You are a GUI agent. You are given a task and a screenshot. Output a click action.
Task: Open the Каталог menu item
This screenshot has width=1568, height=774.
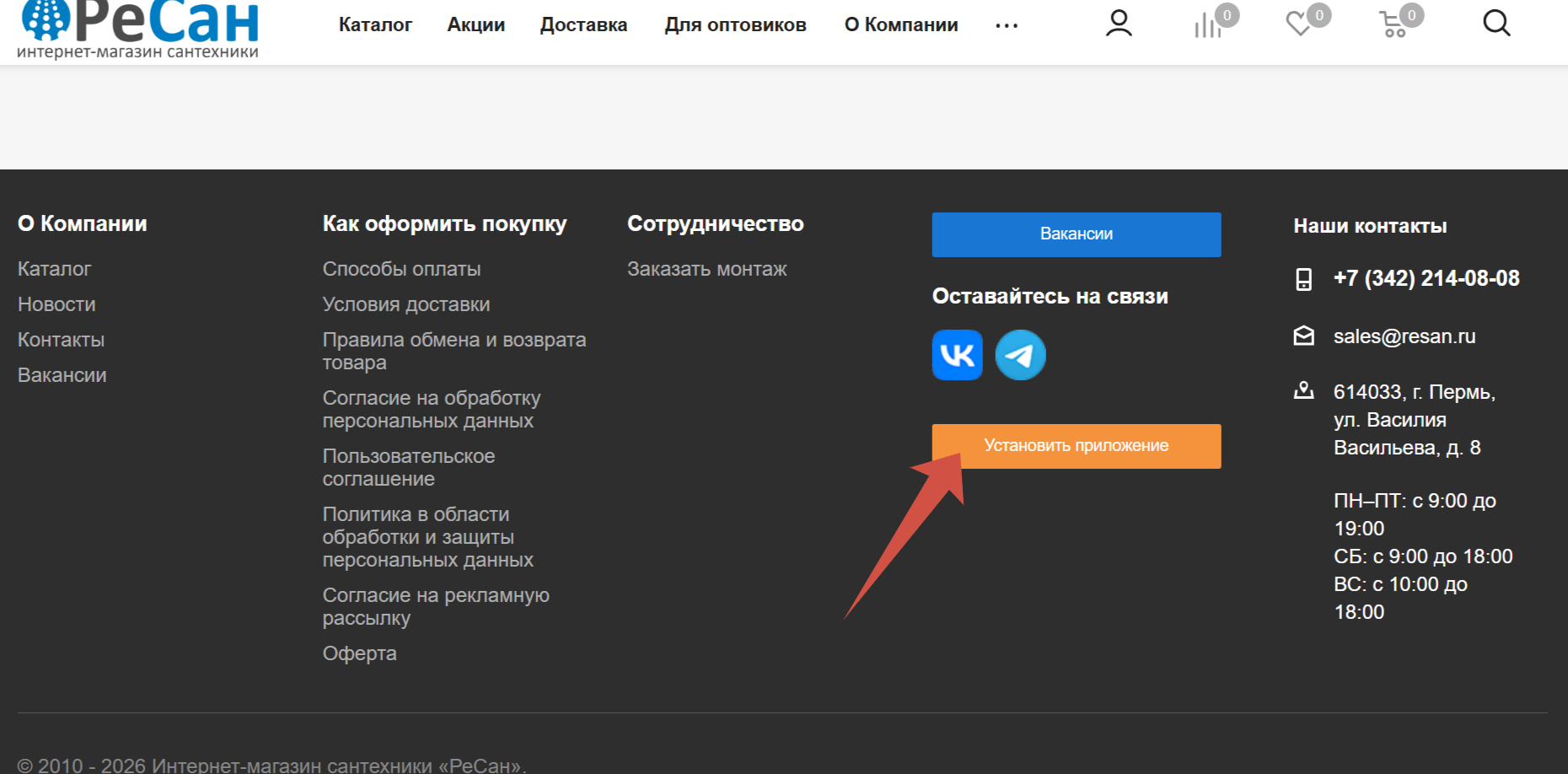tap(375, 25)
